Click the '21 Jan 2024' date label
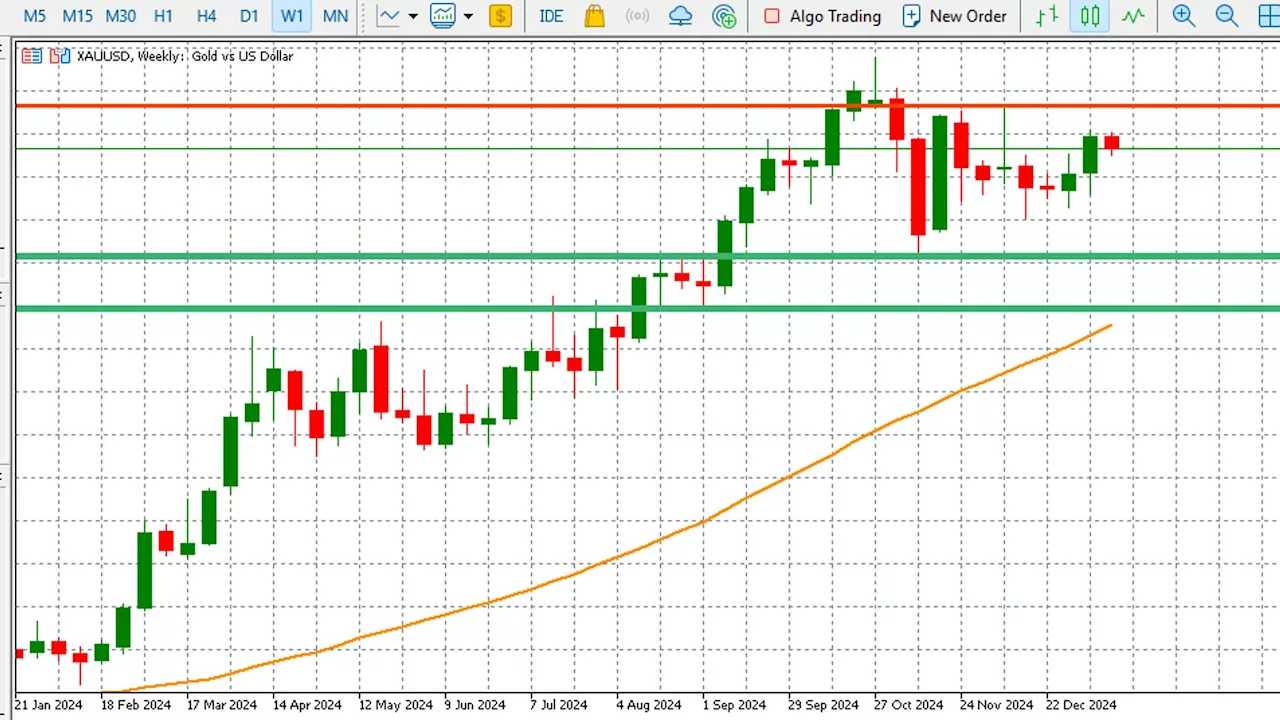Viewport: 1280px width, 720px height. [x=49, y=705]
